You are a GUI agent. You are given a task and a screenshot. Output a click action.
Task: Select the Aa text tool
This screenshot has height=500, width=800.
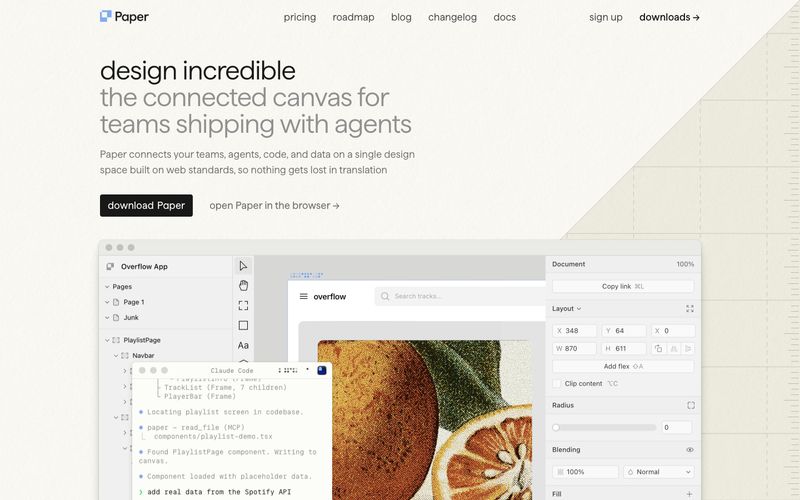(243, 345)
